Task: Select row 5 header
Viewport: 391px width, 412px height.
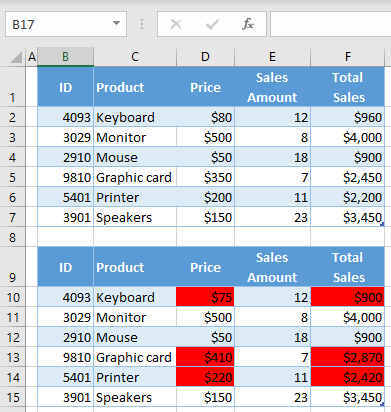Action: click(x=13, y=177)
